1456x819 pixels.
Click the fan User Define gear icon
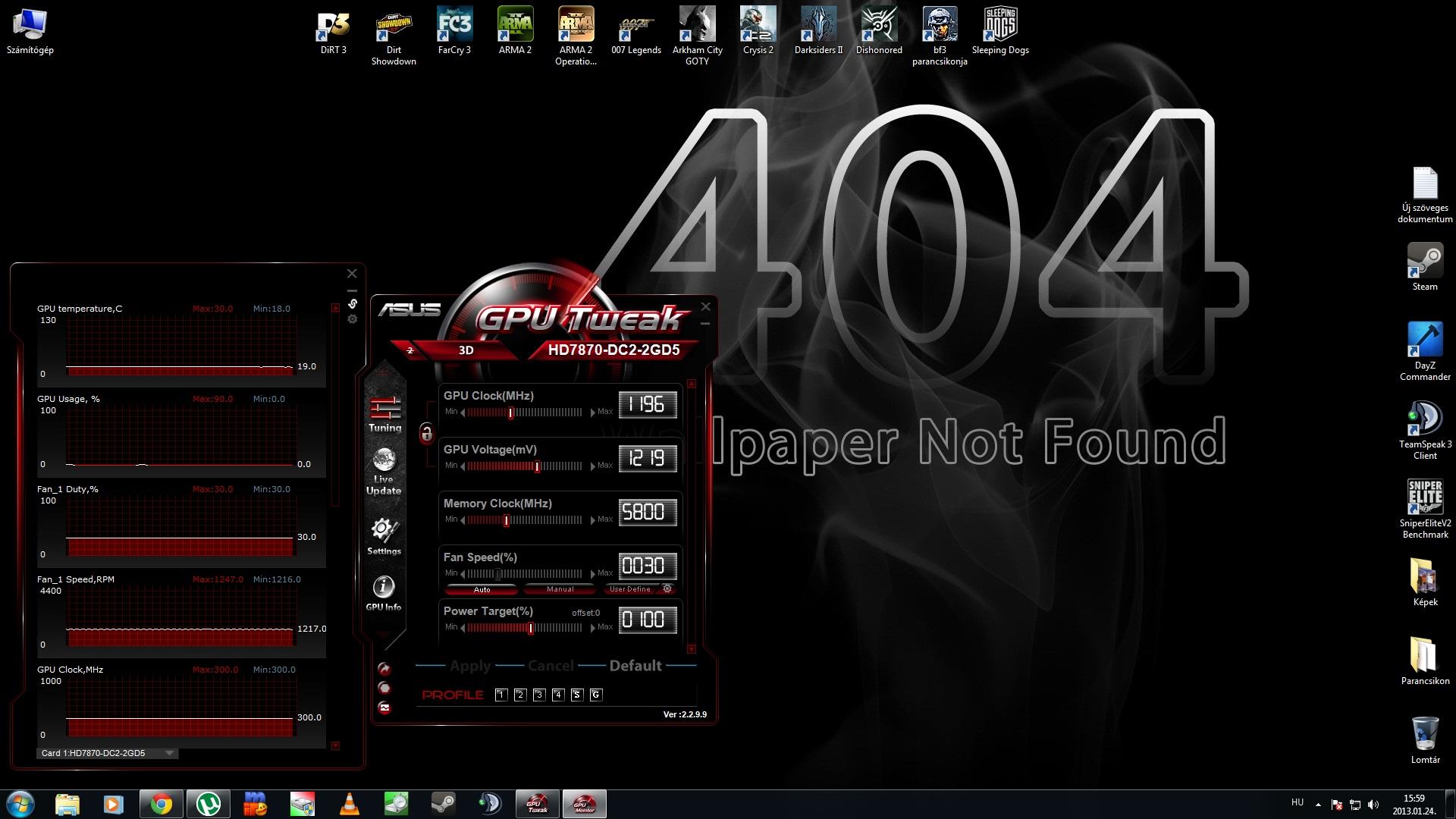click(667, 588)
